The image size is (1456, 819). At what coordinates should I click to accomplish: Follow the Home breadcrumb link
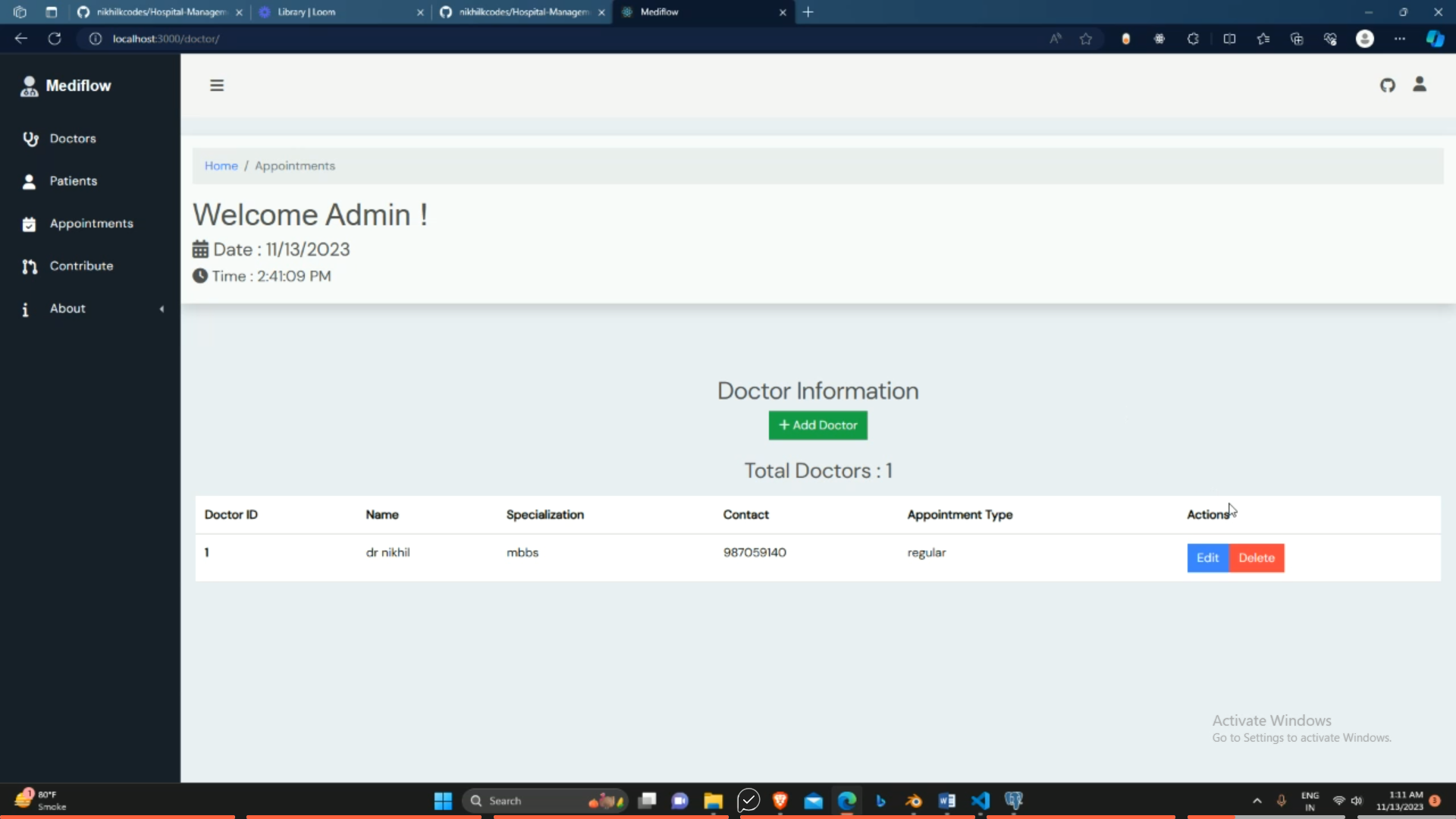(221, 166)
